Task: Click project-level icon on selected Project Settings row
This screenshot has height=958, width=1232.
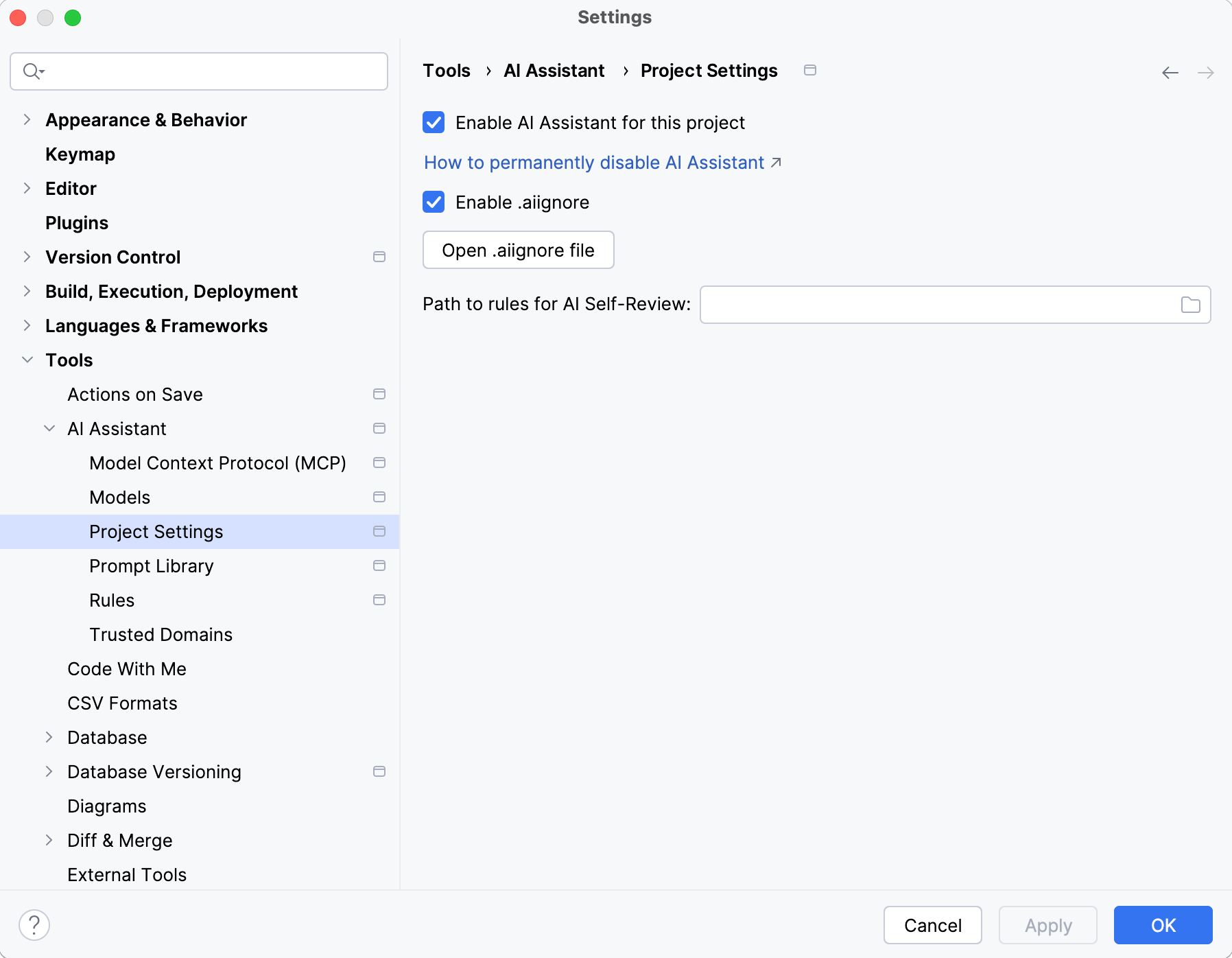Action: 379,531
